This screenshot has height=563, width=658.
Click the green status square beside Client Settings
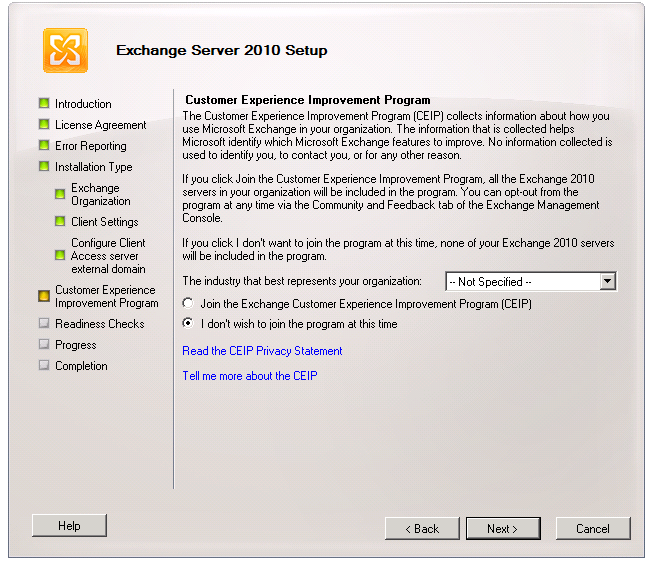pyautogui.click(x=60, y=221)
